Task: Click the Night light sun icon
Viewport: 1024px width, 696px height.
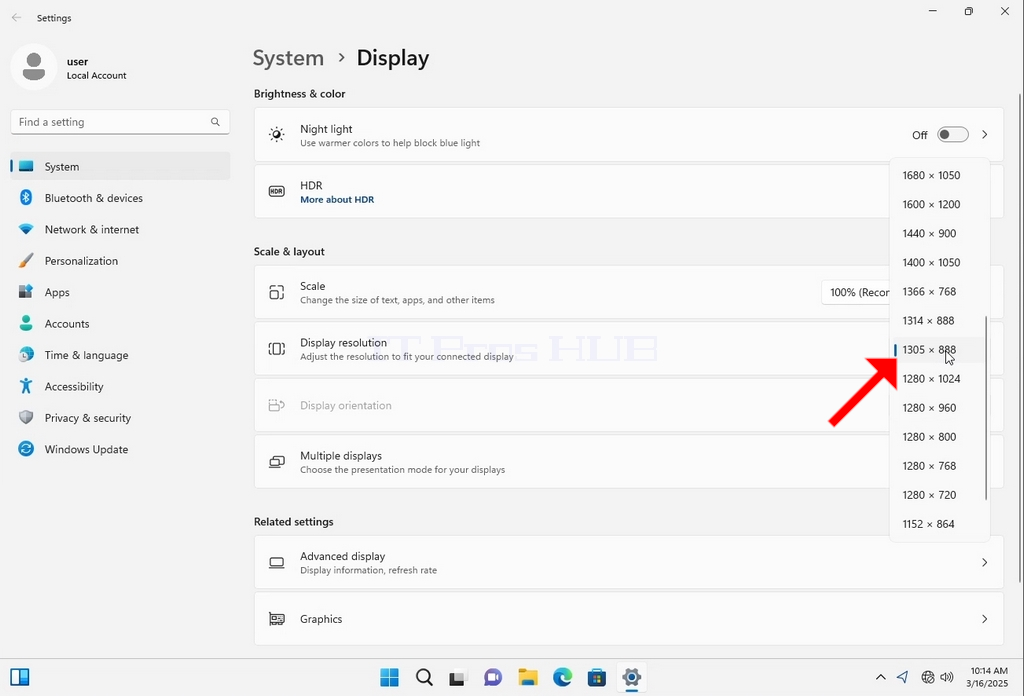Action: (x=277, y=134)
